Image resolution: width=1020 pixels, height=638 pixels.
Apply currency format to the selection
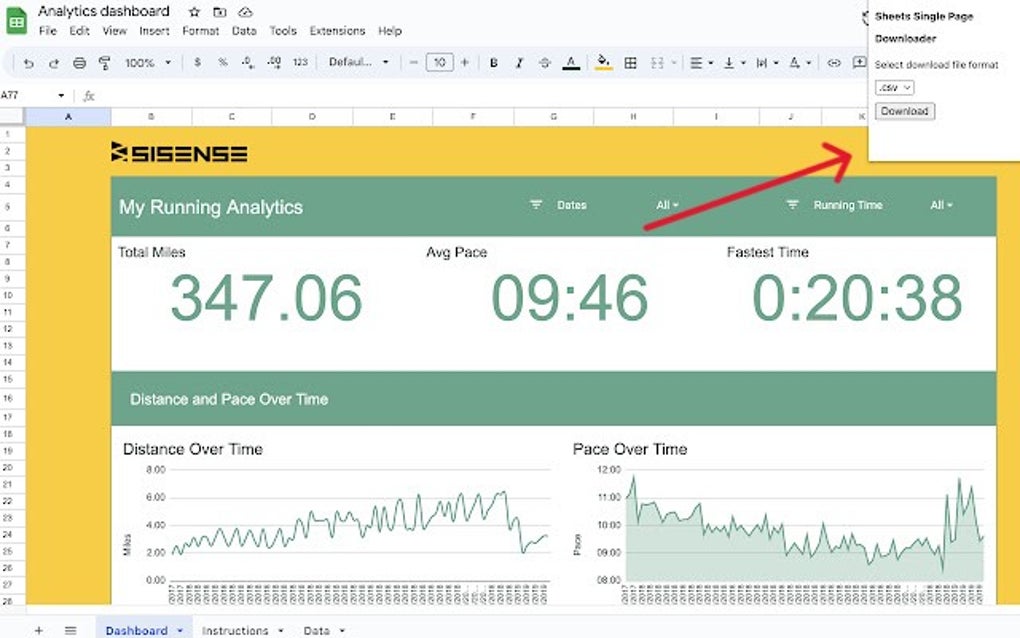pos(198,62)
